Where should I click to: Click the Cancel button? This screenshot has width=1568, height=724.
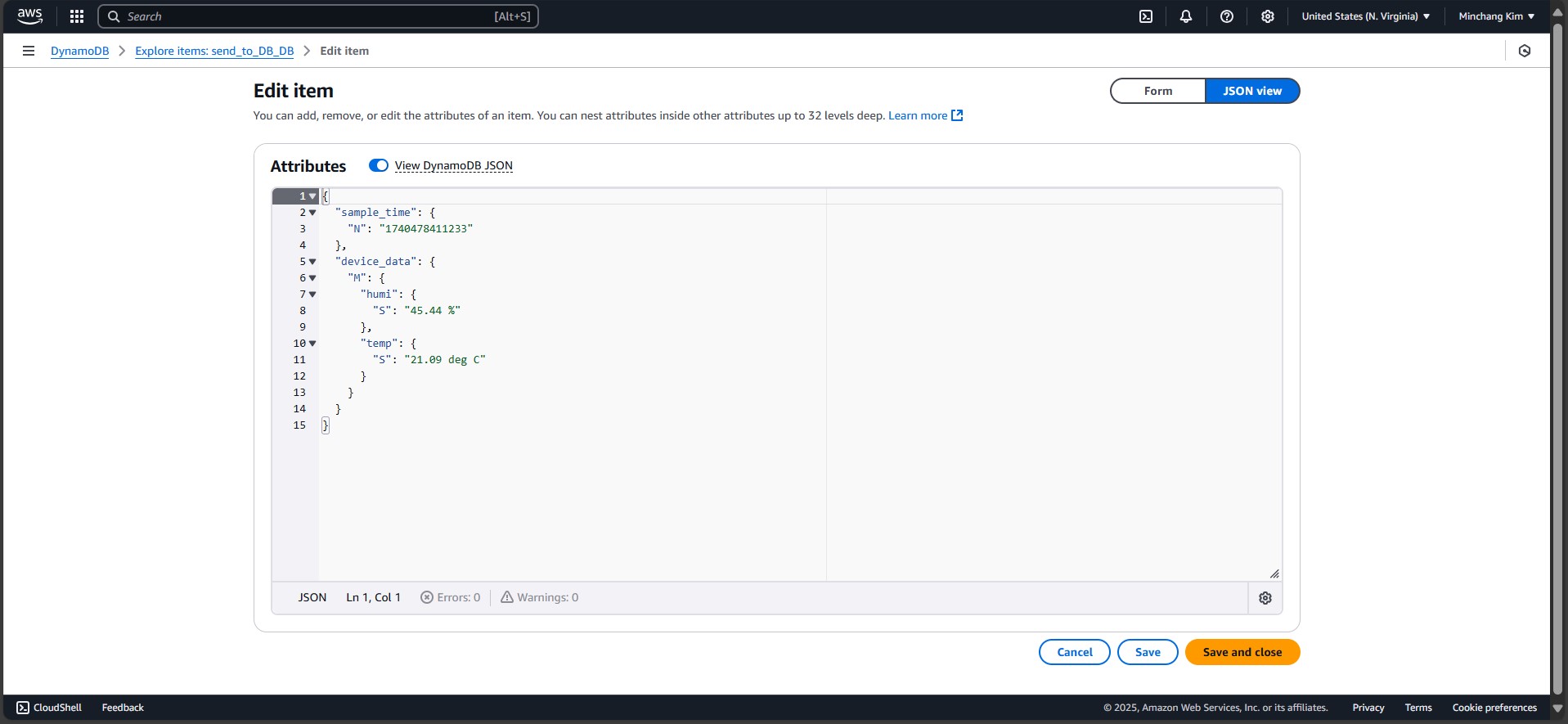(1075, 652)
